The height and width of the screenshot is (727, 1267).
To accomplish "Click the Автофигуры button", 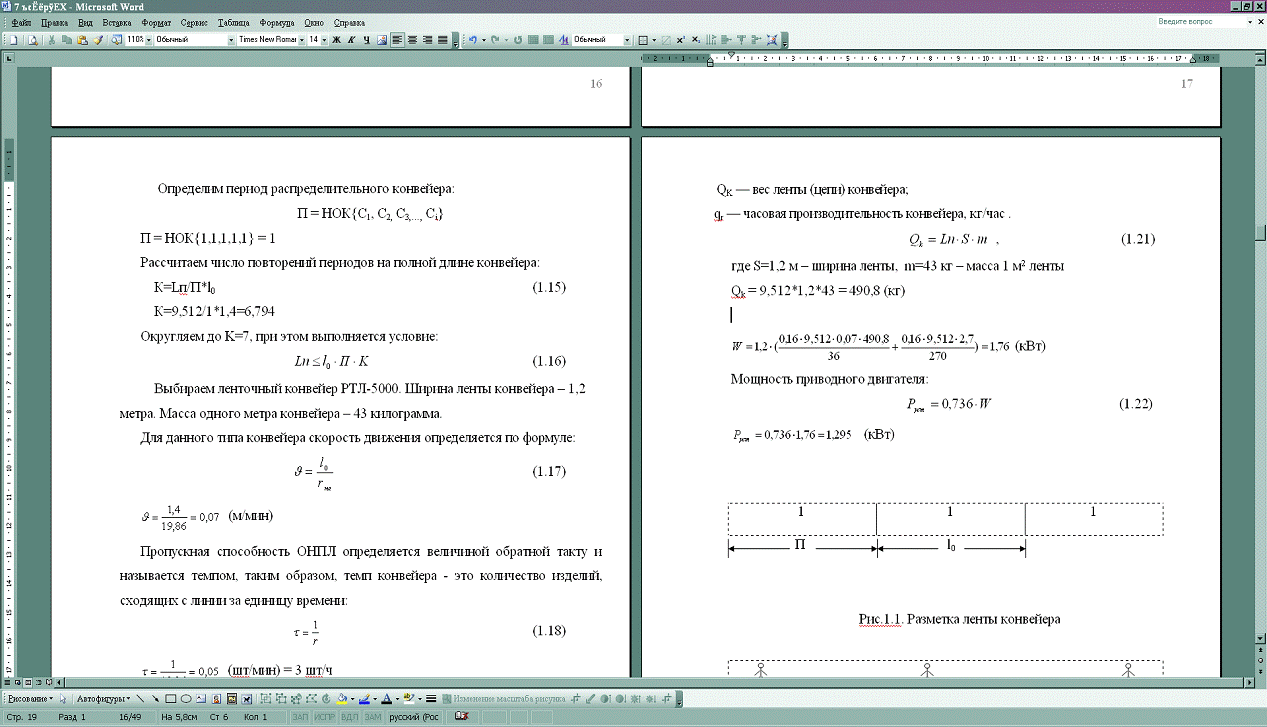I will pos(103,699).
